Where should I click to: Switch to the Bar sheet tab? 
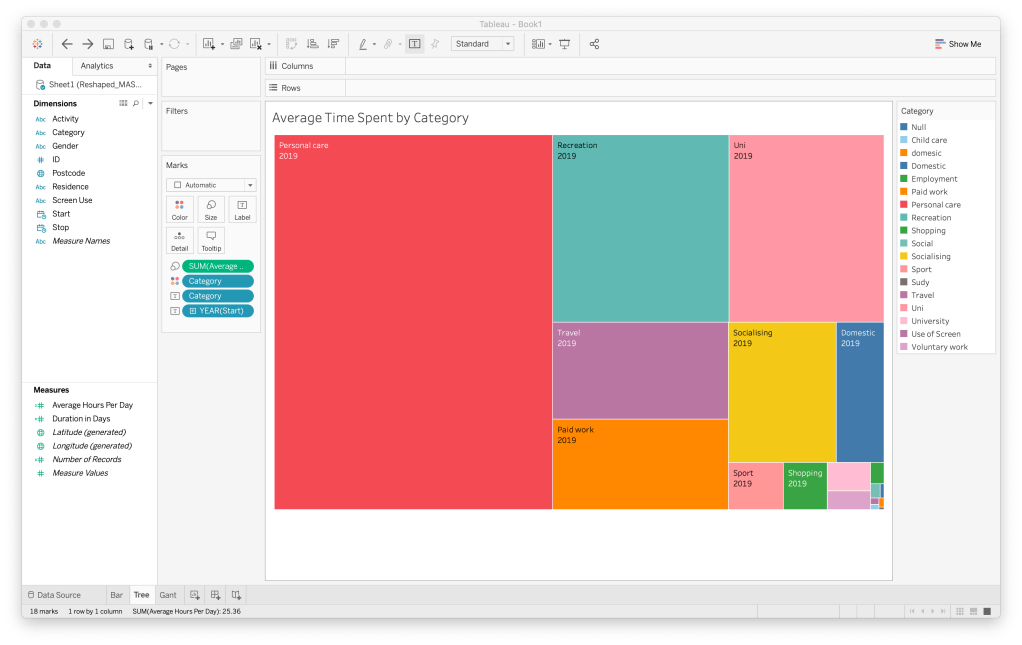click(x=117, y=595)
